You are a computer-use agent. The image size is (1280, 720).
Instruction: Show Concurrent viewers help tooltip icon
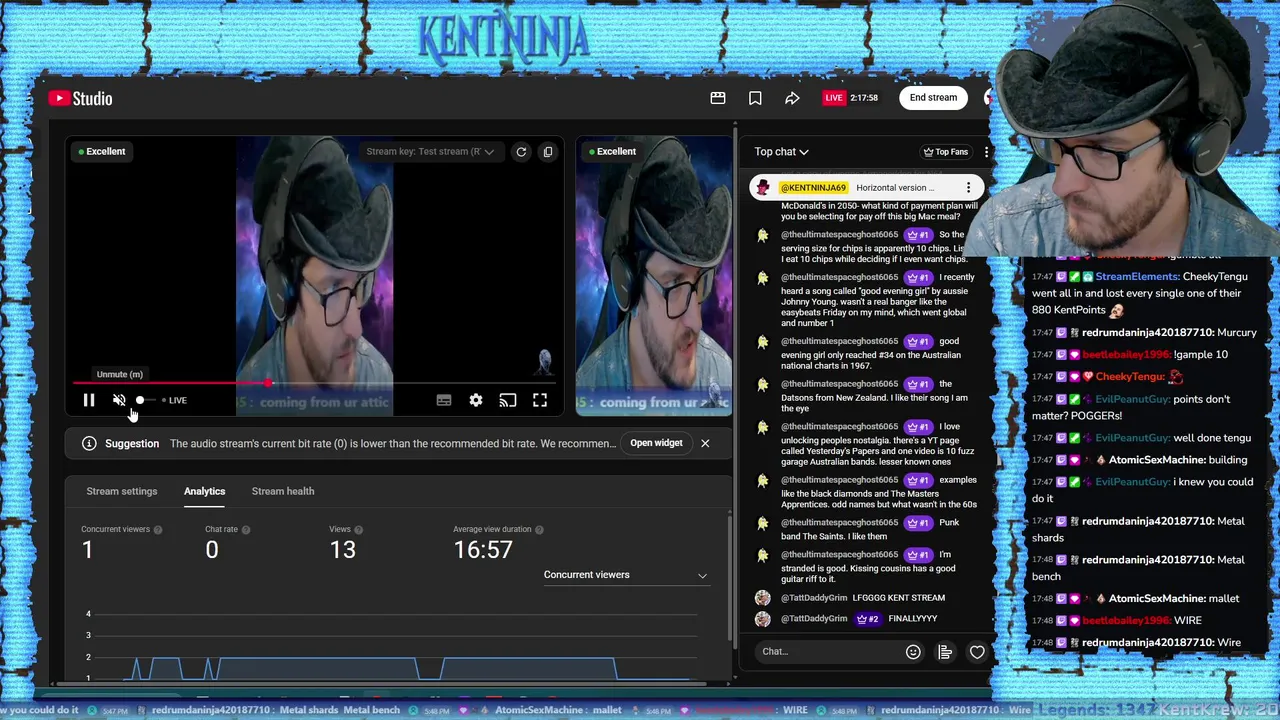click(158, 529)
